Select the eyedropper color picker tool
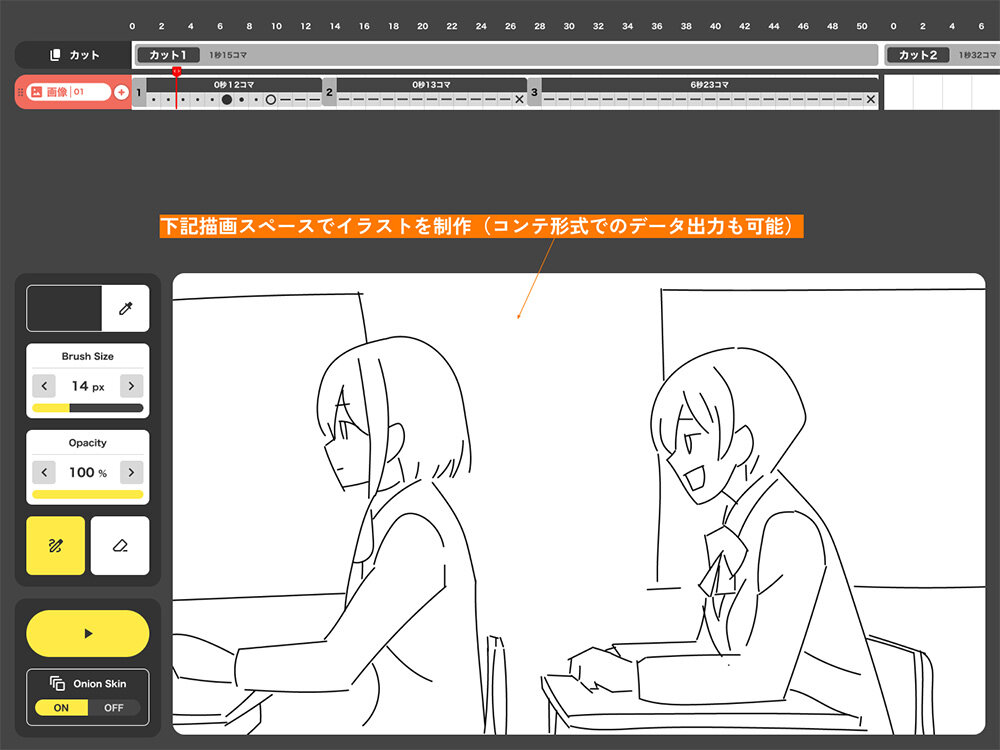Viewport: 1000px width, 750px height. (x=125, y=308)
